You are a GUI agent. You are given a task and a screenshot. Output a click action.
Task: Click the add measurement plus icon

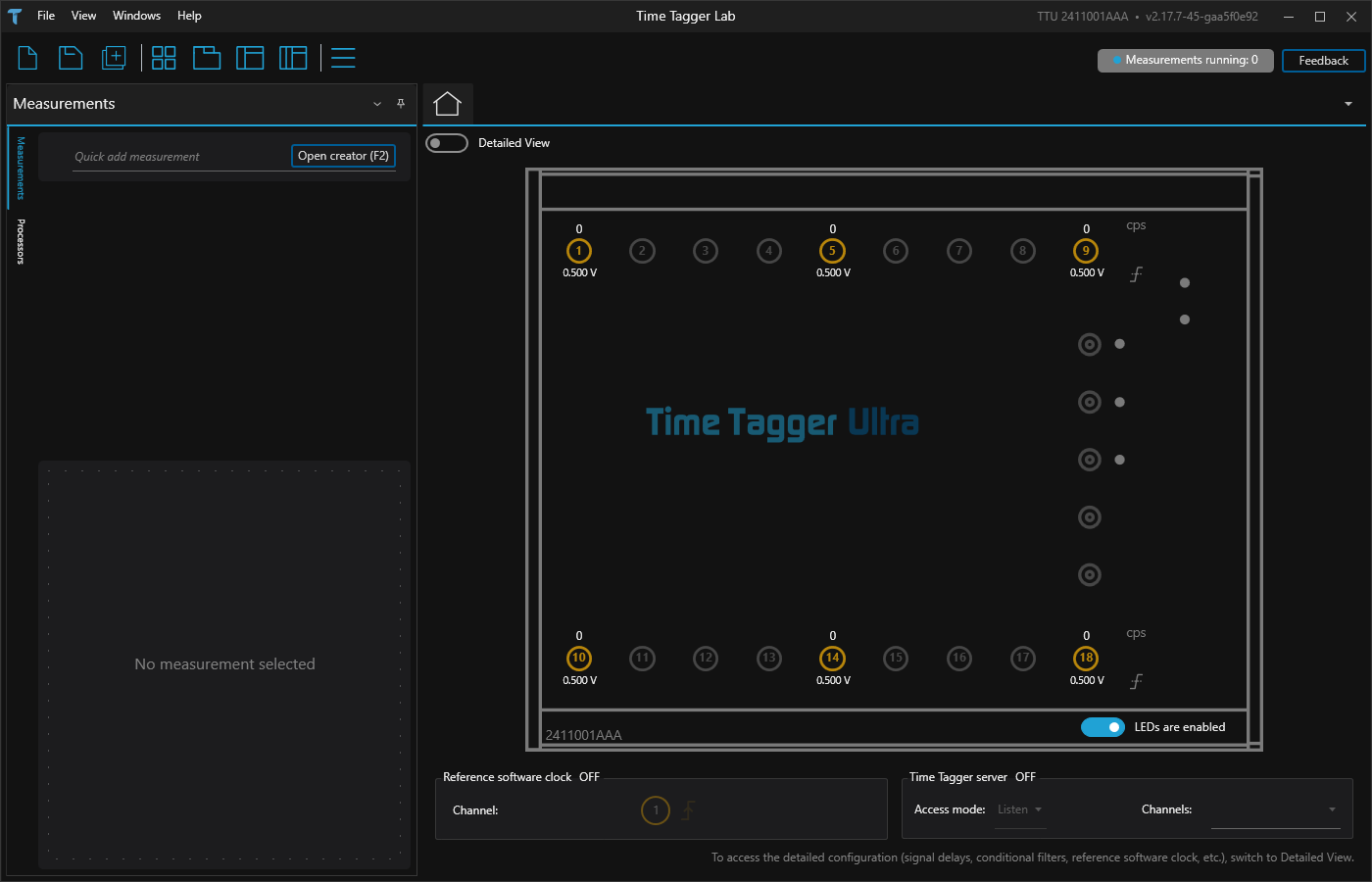coord(115,58)
